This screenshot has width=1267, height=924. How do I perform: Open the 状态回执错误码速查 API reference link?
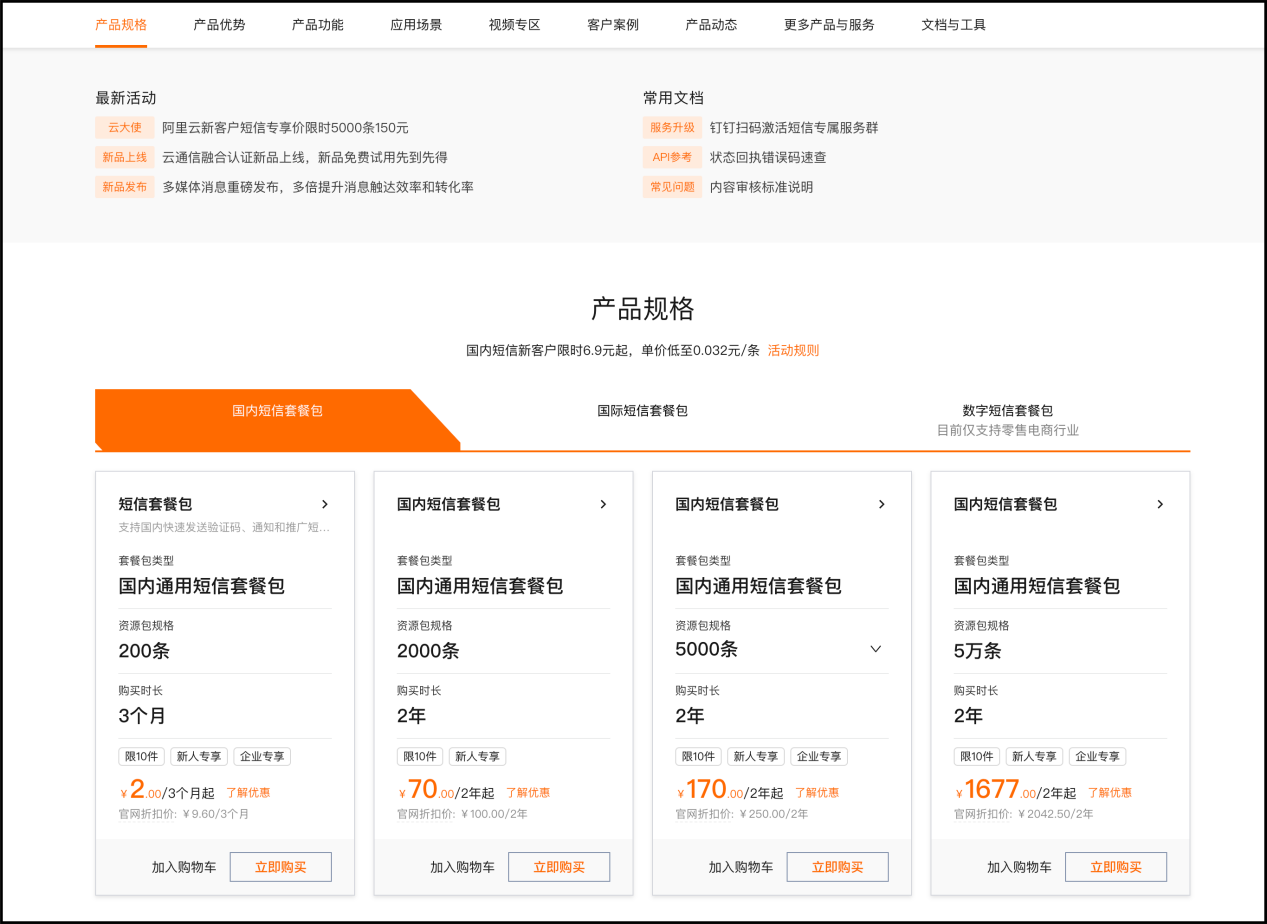tap(767, 157)
